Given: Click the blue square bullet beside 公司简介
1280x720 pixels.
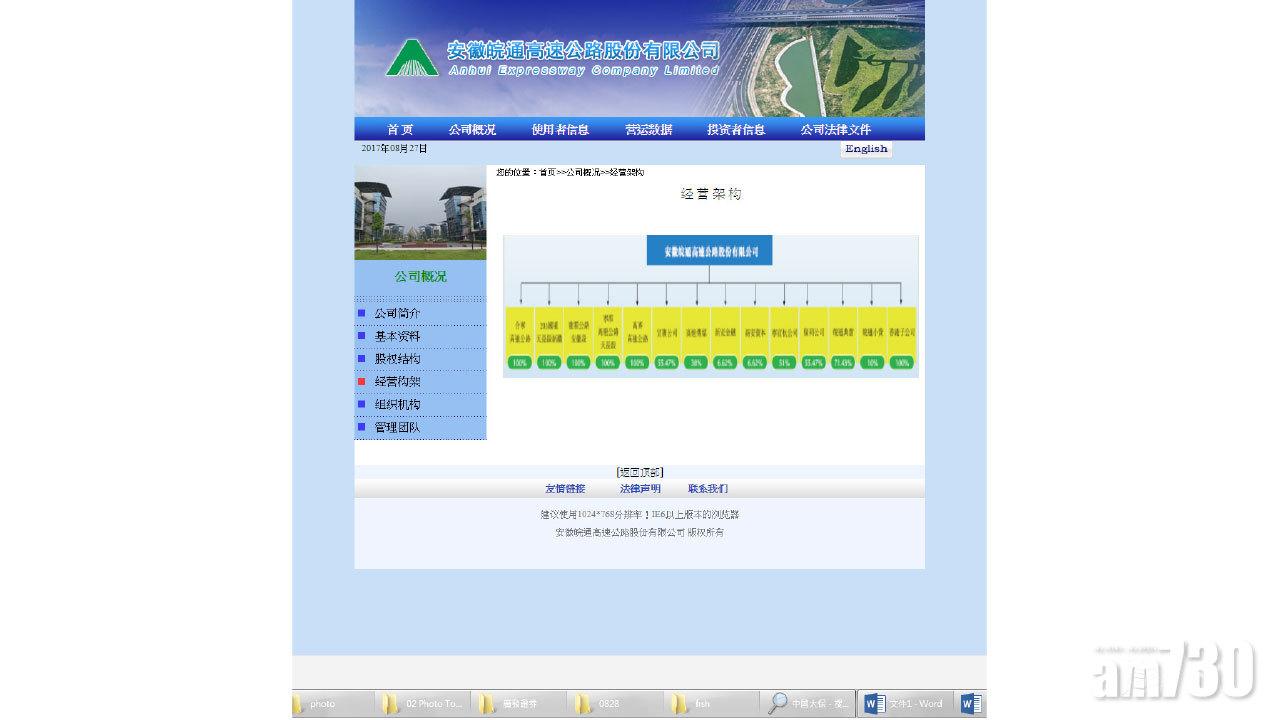Looking at the screenshot, I should pyautogui.click(x=363, y=312).
